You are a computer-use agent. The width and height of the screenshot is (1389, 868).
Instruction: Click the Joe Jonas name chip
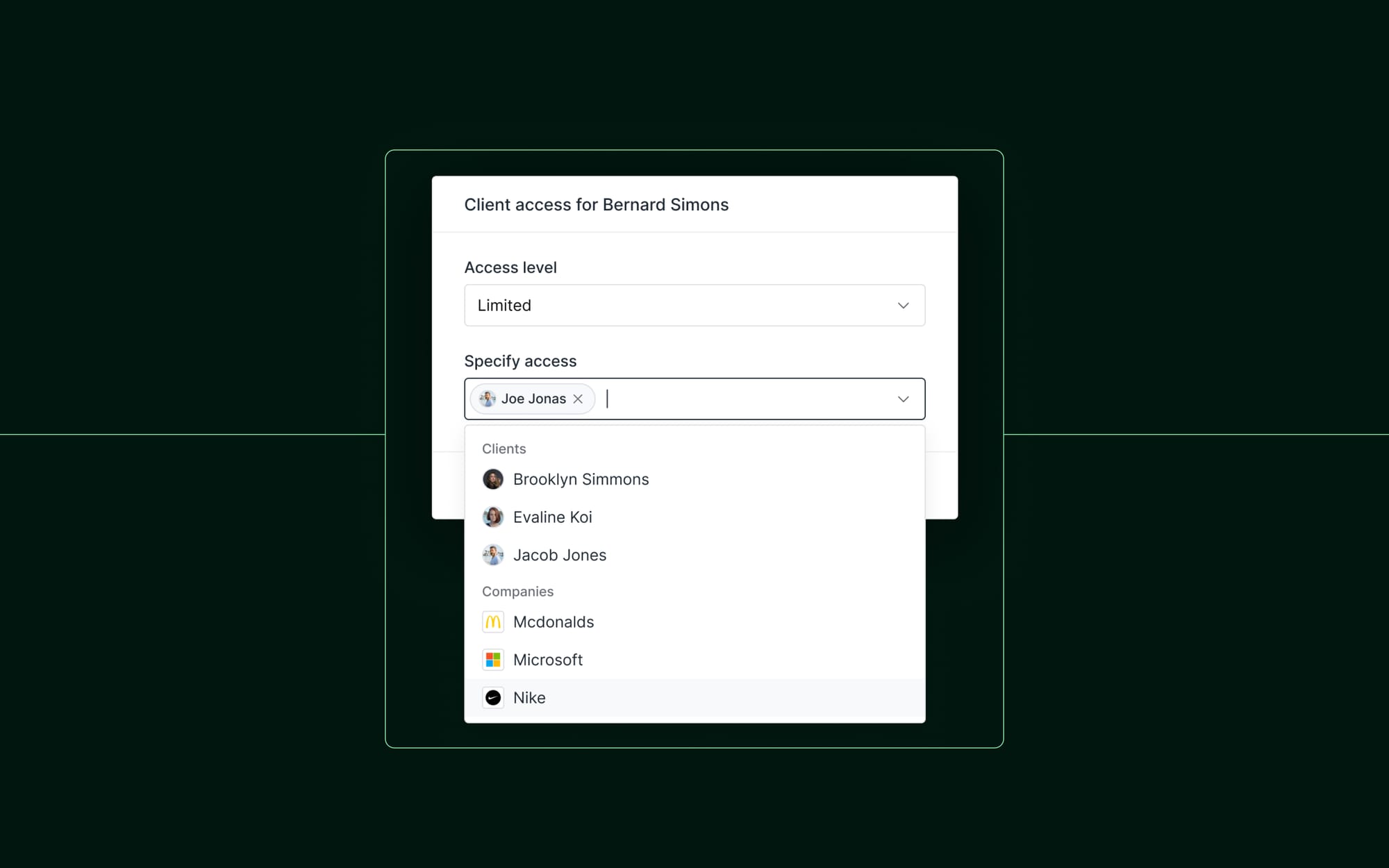tap(533, 399)
